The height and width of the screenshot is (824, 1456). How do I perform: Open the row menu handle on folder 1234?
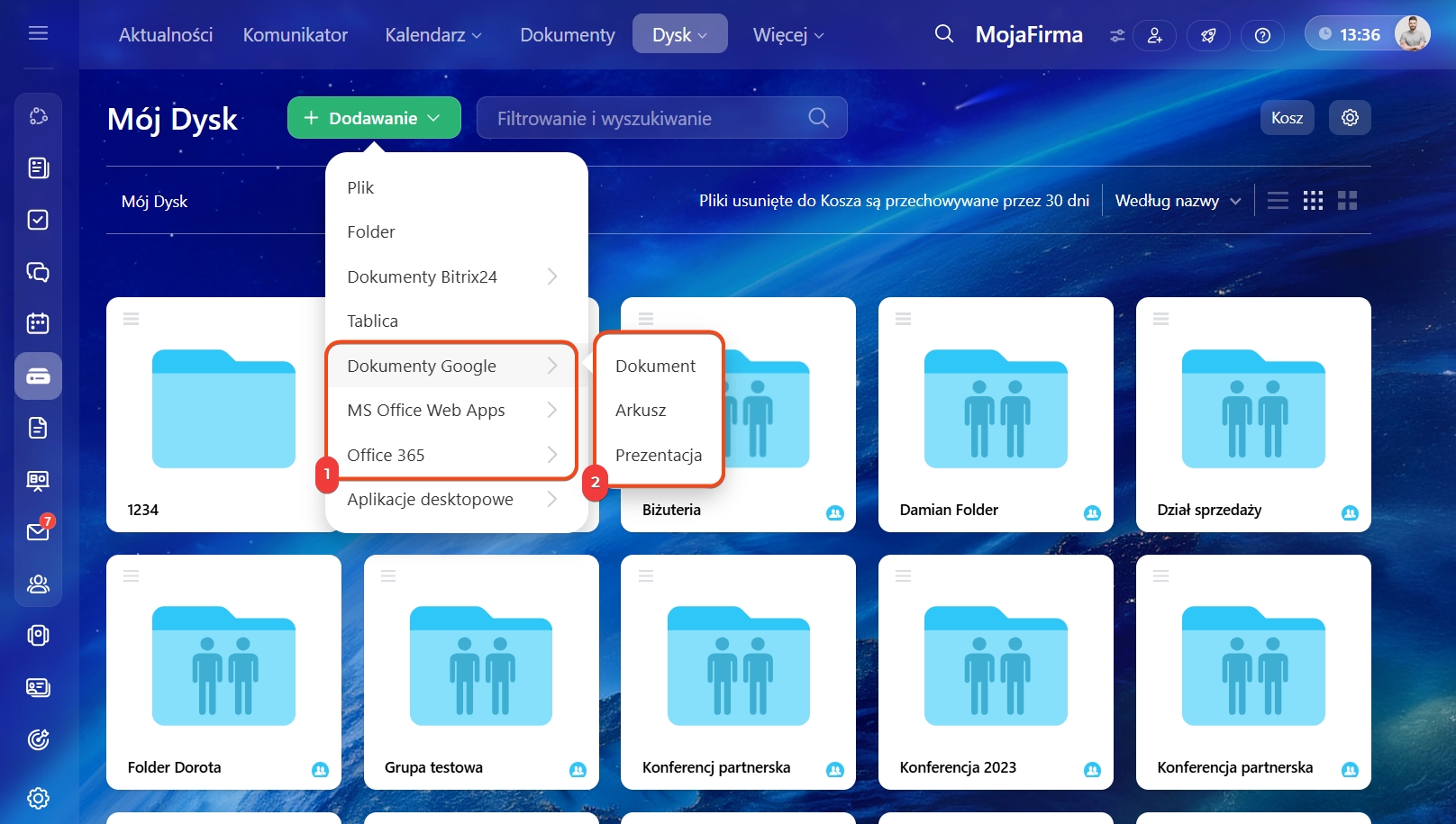pos(131,319)
